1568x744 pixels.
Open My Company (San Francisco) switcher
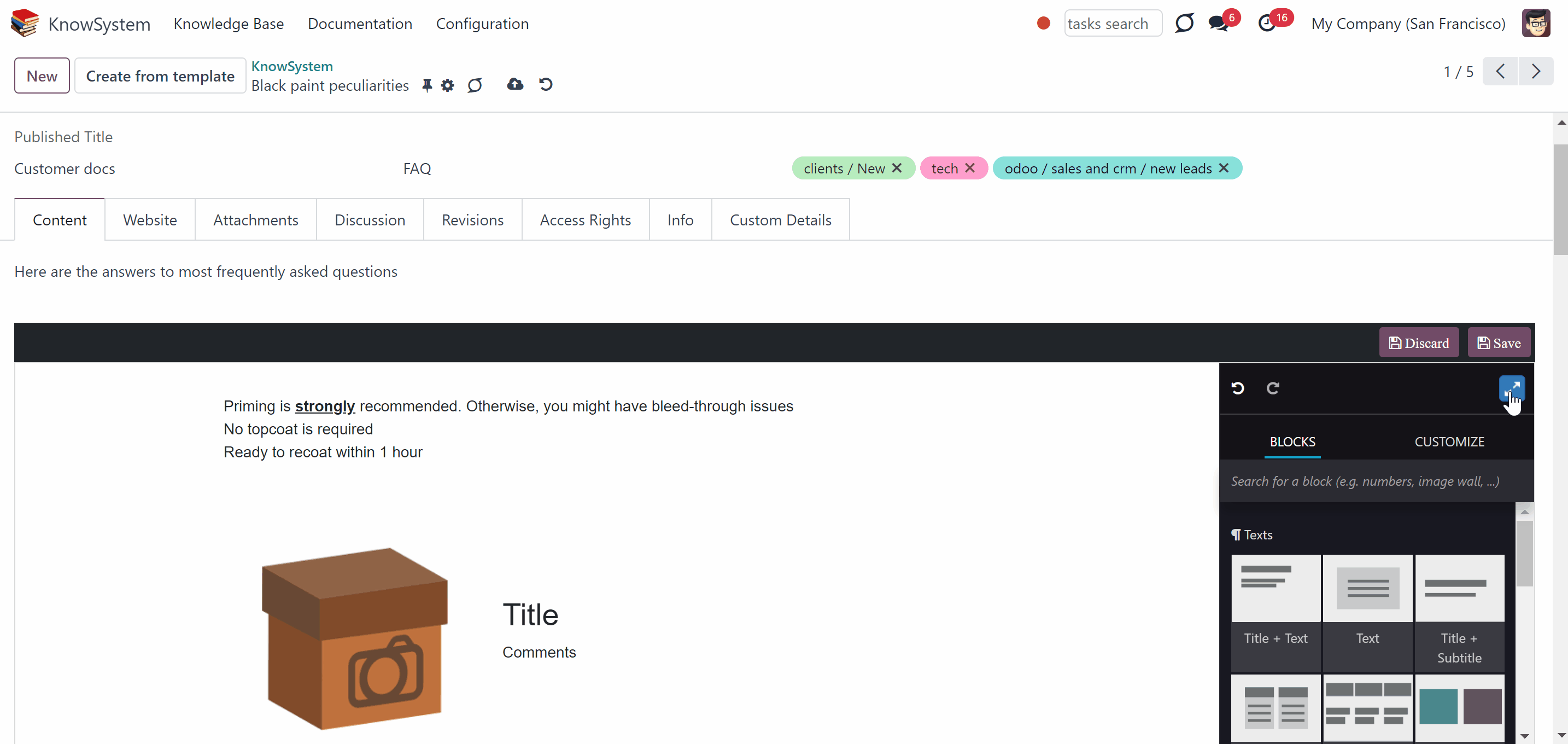[x=1408, y=23]
